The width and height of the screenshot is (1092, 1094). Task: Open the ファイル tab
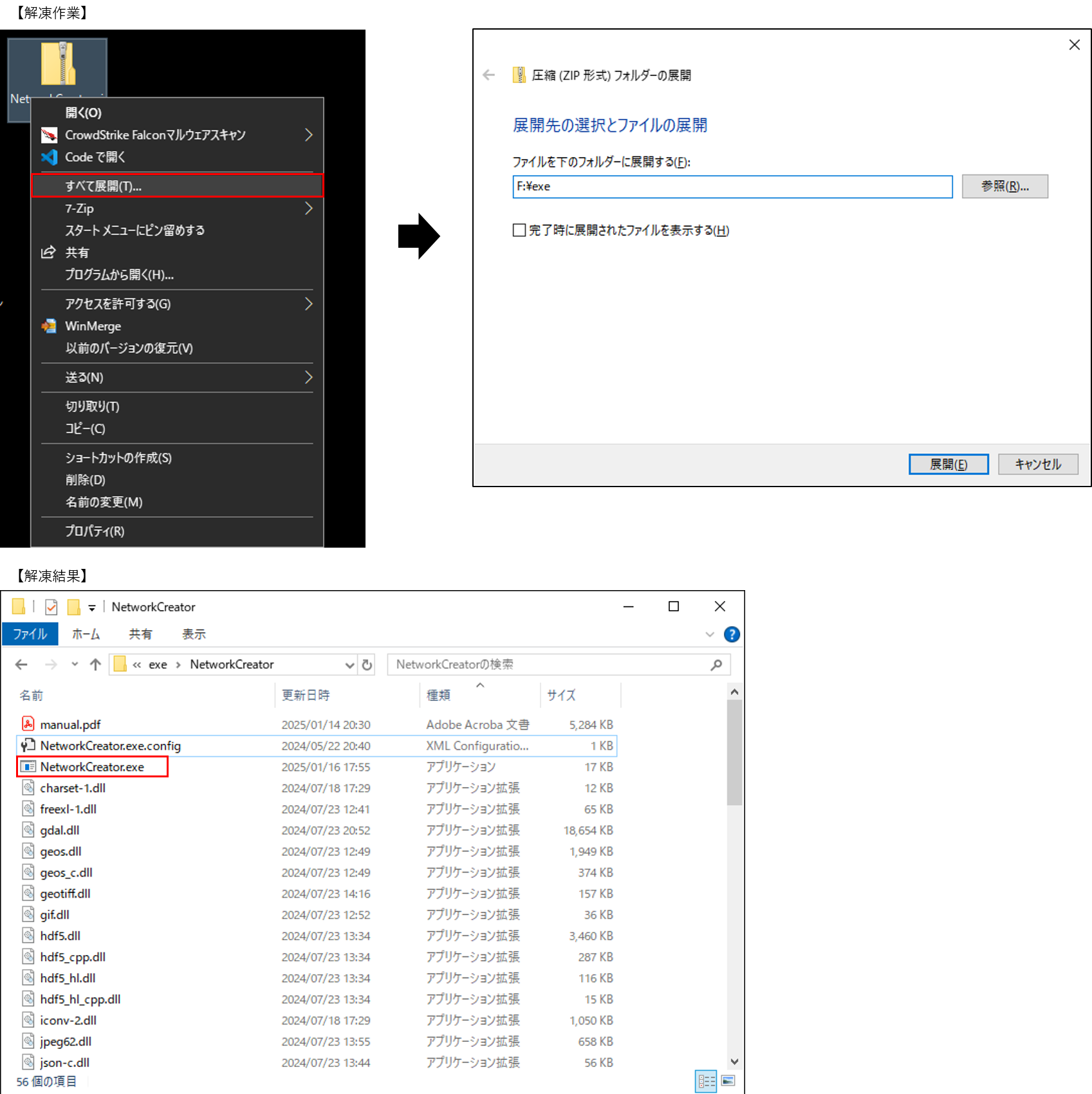click(x=30, y=635)
